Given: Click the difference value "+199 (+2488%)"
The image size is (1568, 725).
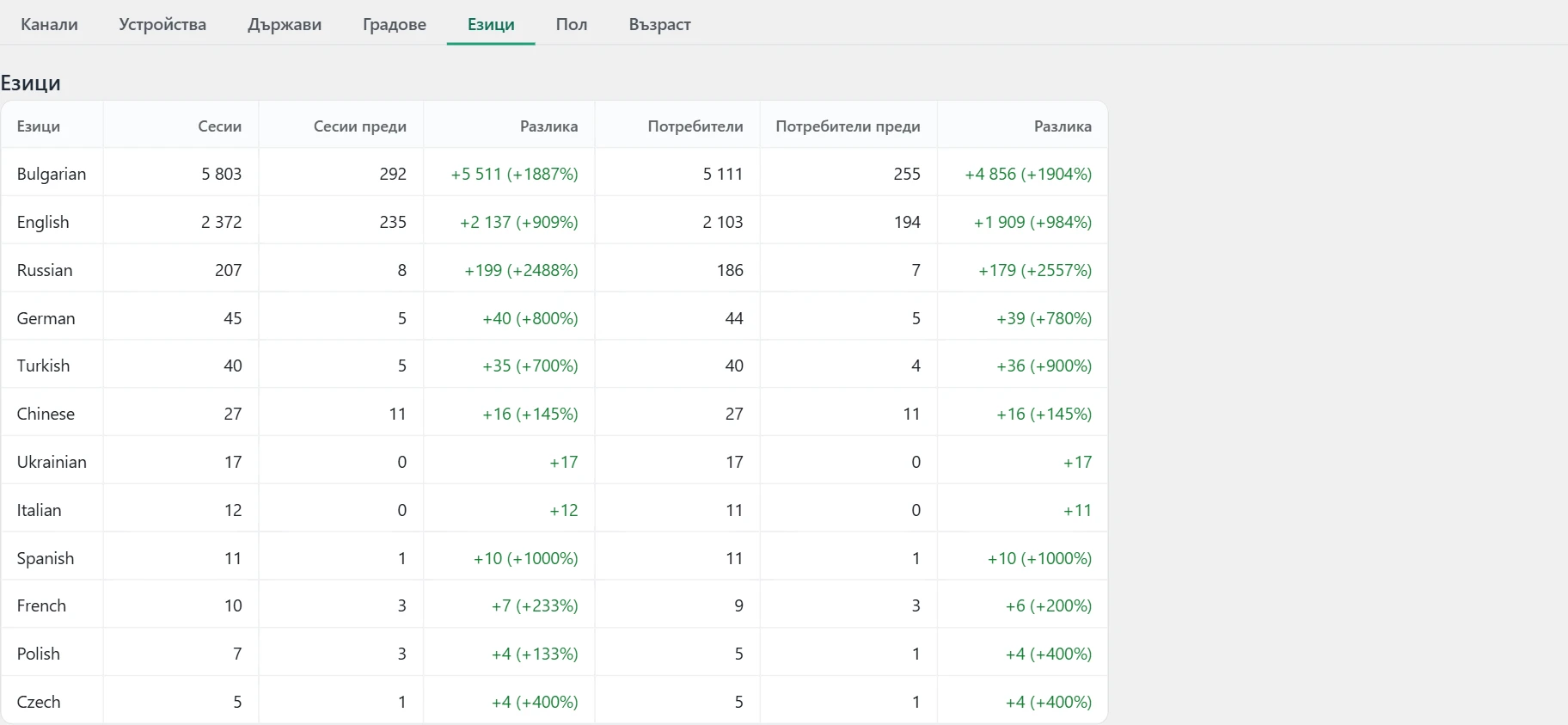Looking at the screenshot, I should coord(521,270).
